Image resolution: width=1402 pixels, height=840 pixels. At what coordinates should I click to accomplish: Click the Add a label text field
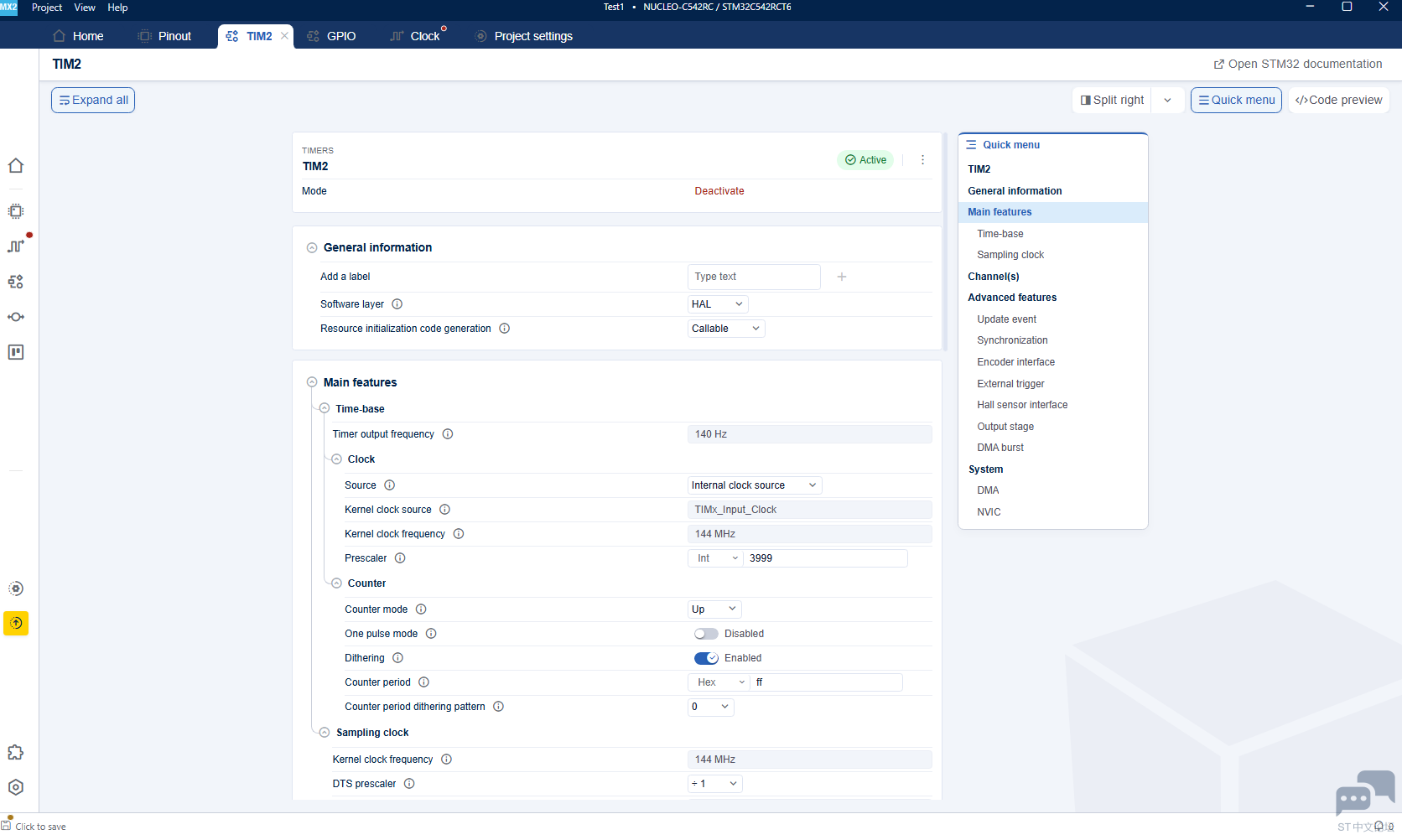[754, 277]
